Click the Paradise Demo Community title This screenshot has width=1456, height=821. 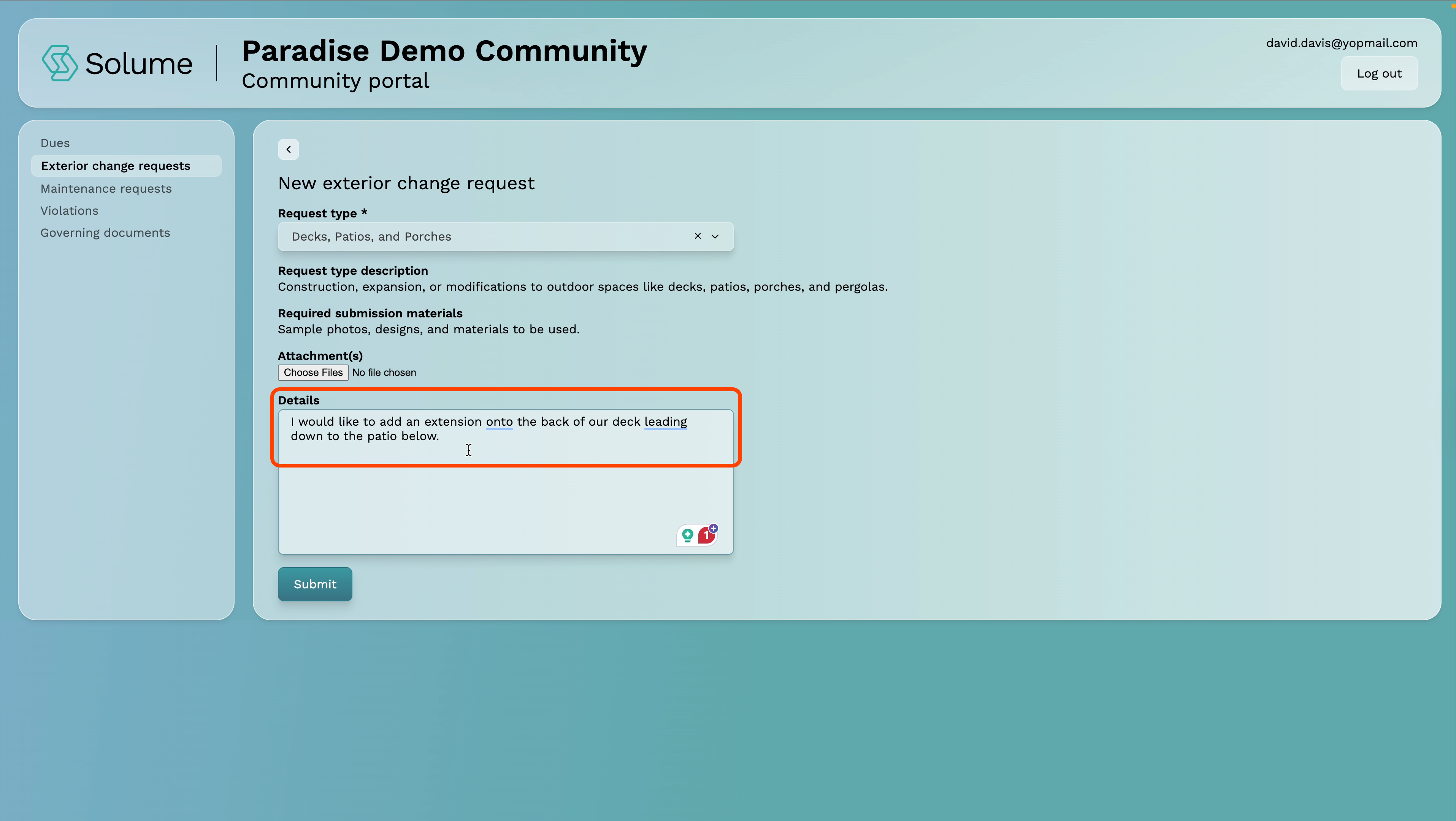(444, 51)
